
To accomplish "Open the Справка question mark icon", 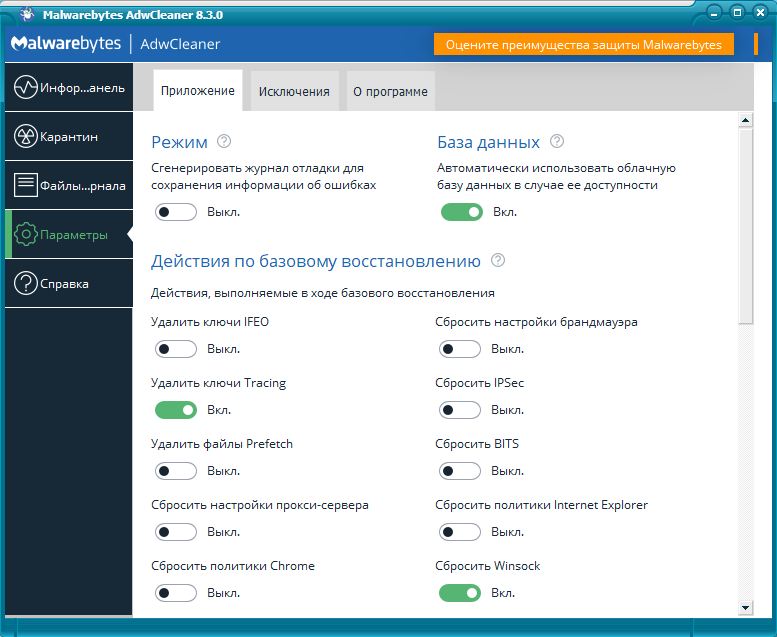I will pyautogui.click(x=26, y=284).
